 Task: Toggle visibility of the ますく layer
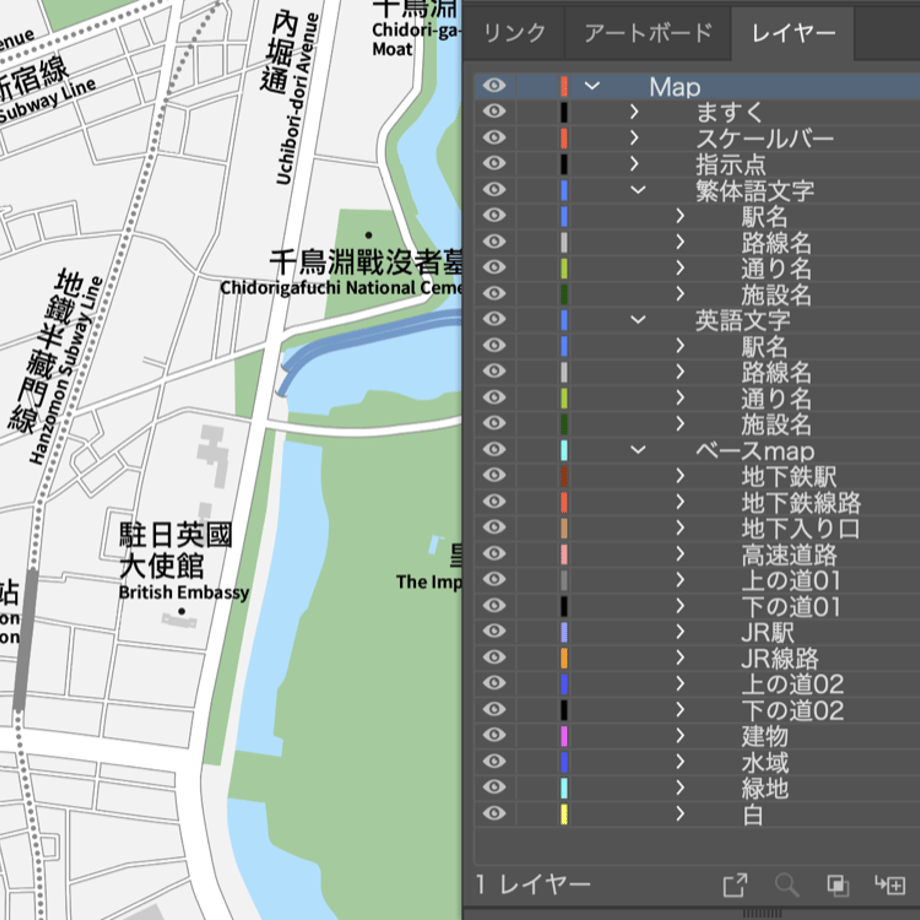coord(494,111)
